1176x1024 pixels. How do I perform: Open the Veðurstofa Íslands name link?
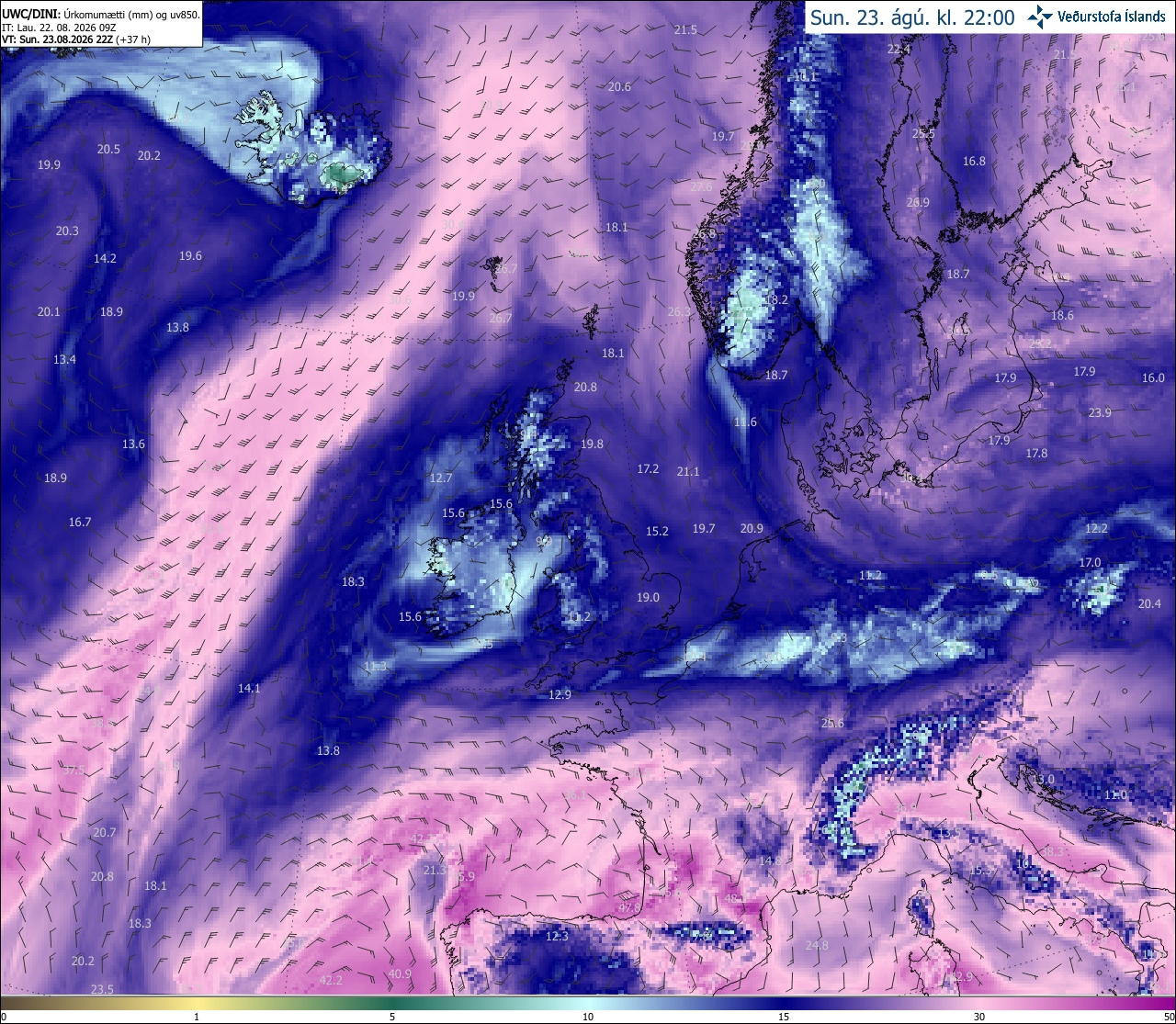[x=1112, y=17]
